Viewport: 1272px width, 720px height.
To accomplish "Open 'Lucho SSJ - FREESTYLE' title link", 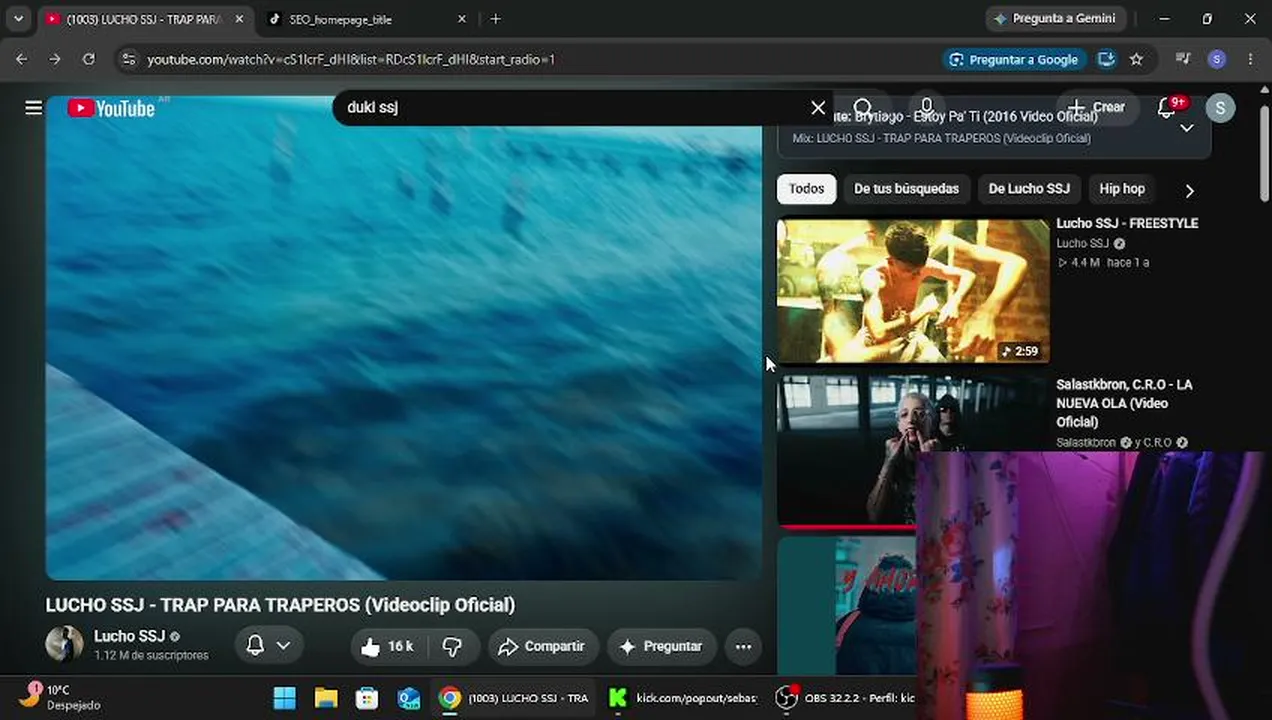I will (x=1127, y=223).
